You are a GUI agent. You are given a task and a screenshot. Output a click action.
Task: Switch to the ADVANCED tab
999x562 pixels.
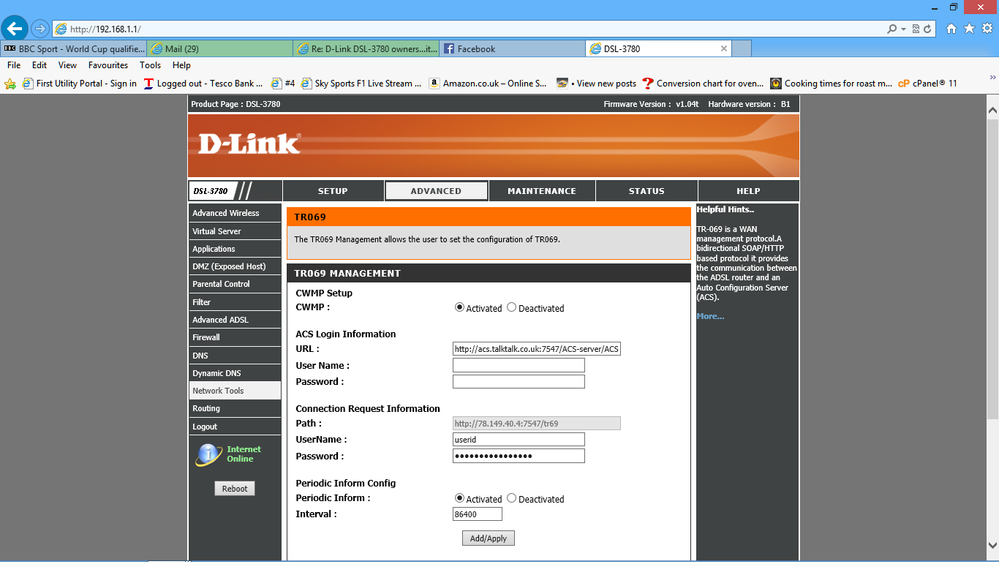click(436, 191)
